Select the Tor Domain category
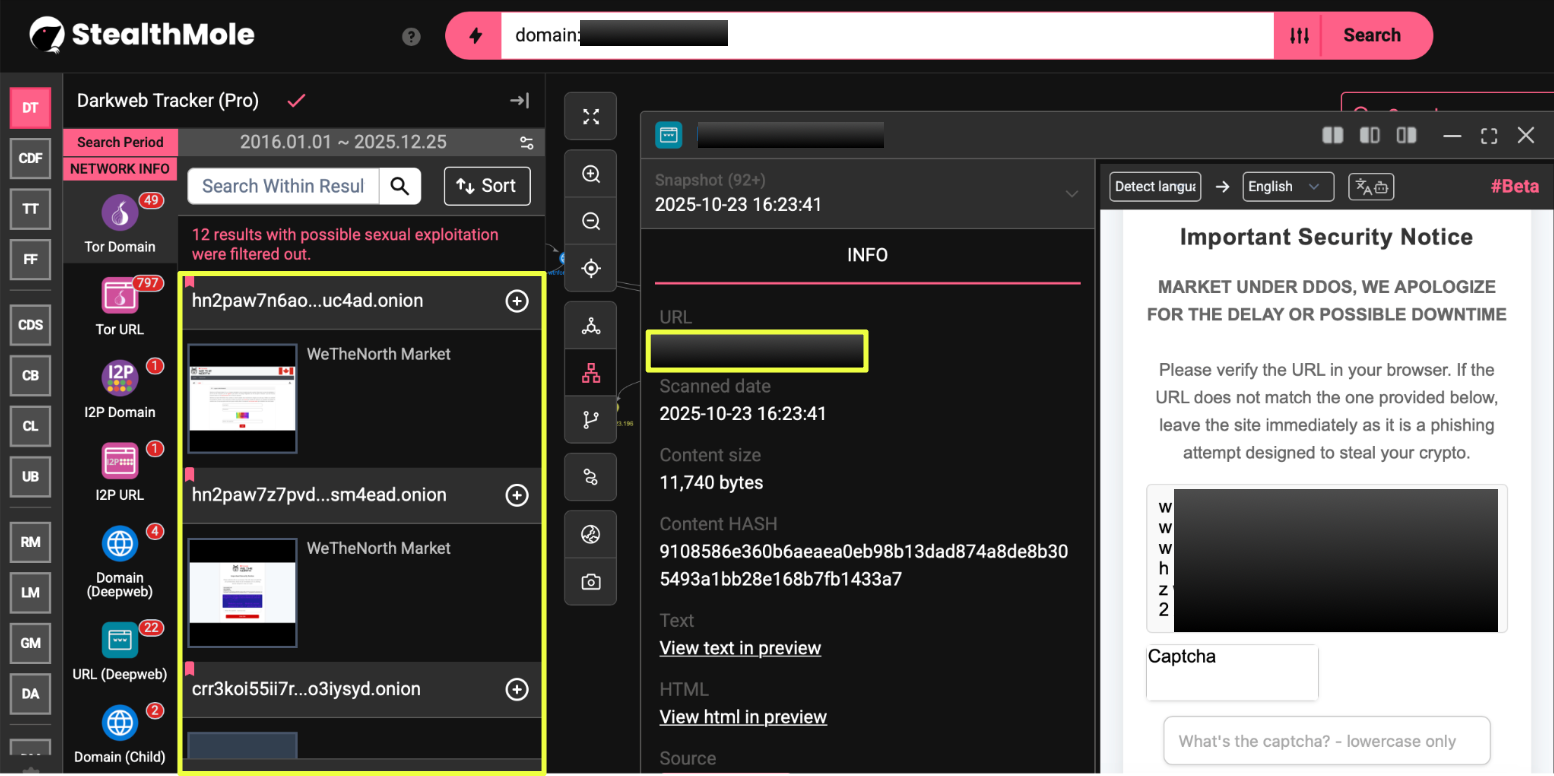 point(120,223)
